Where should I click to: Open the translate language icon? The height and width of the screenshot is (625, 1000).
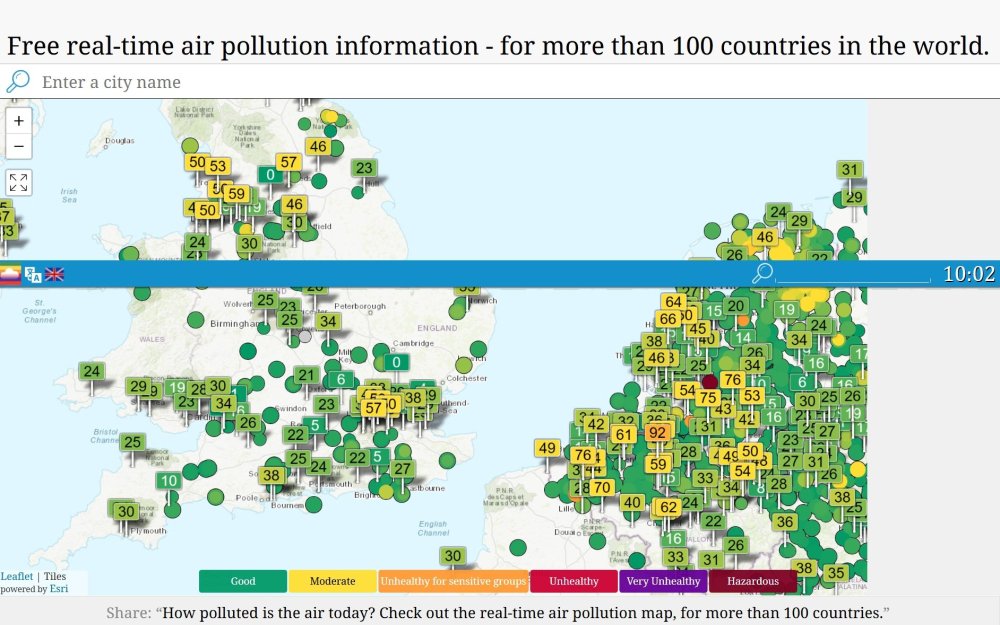(x=33, y=275)
